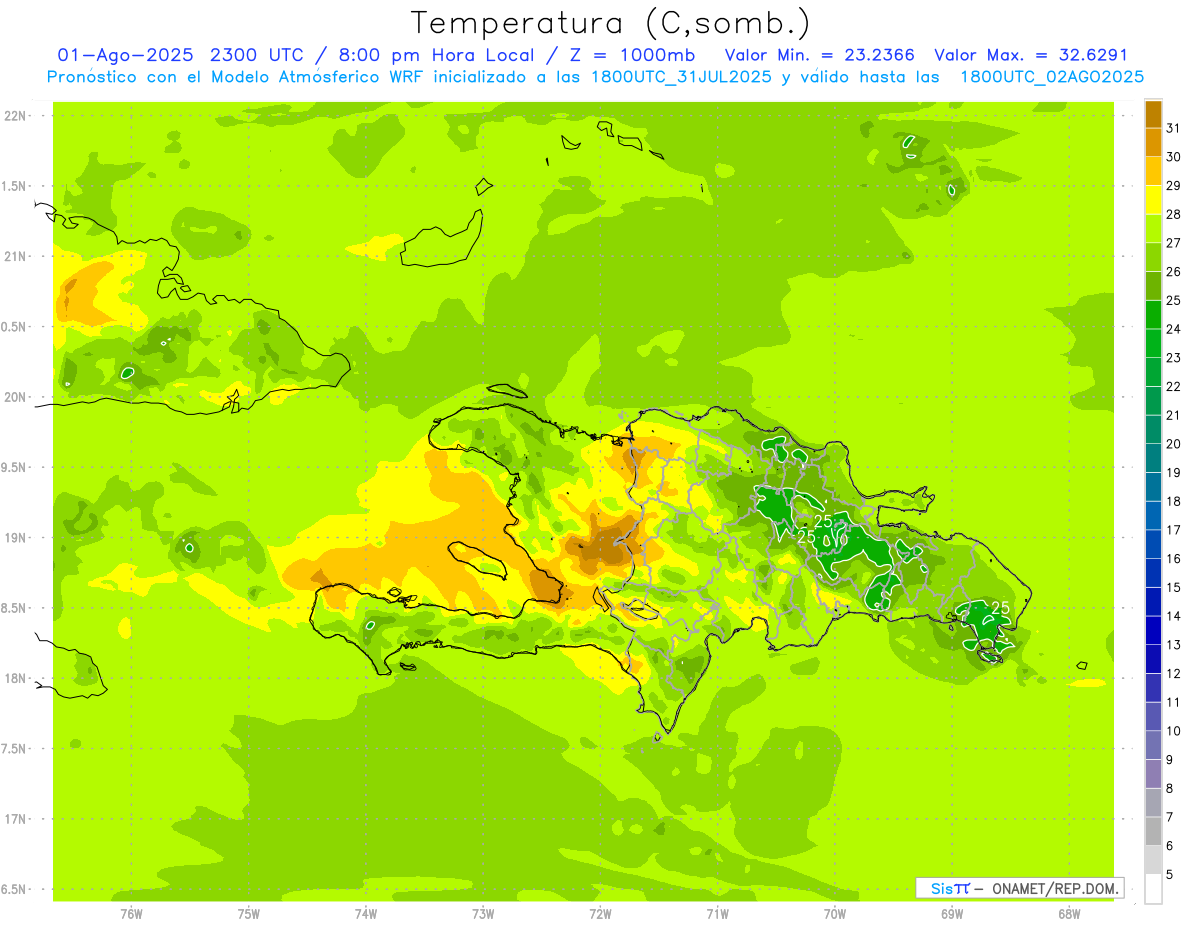This screenshot has width=1200, height=927.
Task: Click the "1800UTC_02AGO2025" validity text
Action: (x=1052, y=77)
